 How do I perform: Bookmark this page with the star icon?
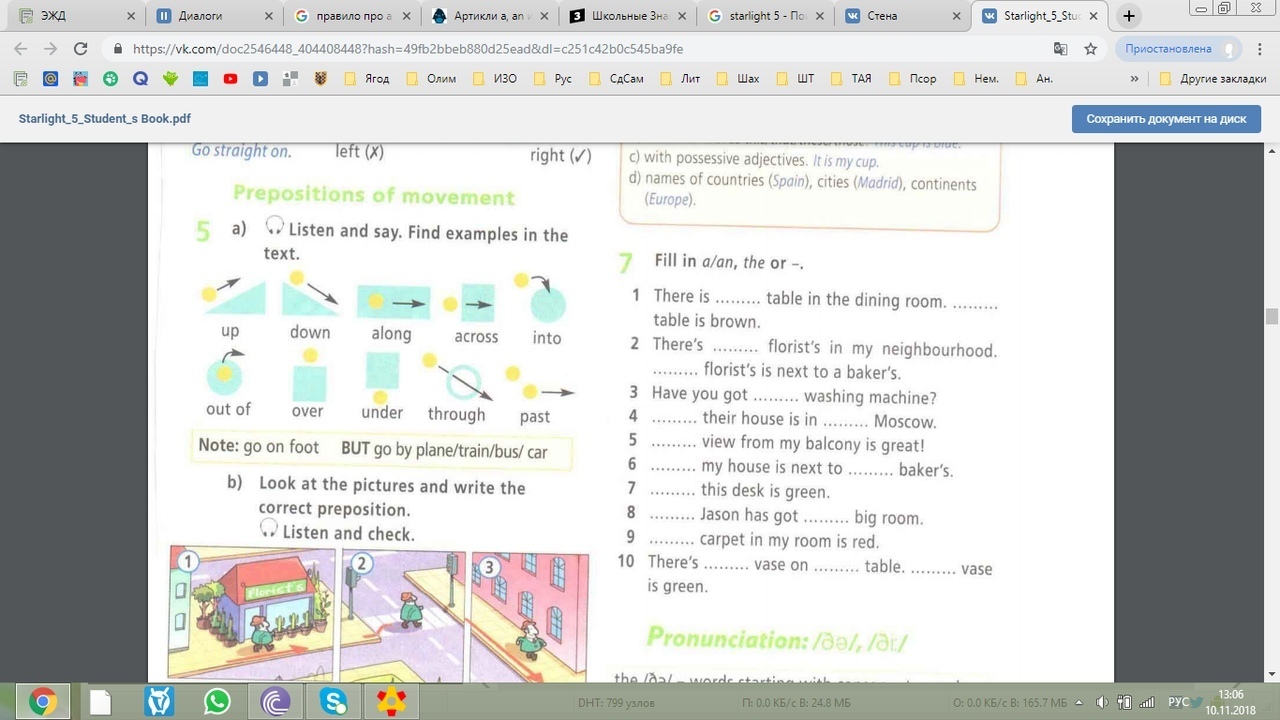tap(1090, 49)
